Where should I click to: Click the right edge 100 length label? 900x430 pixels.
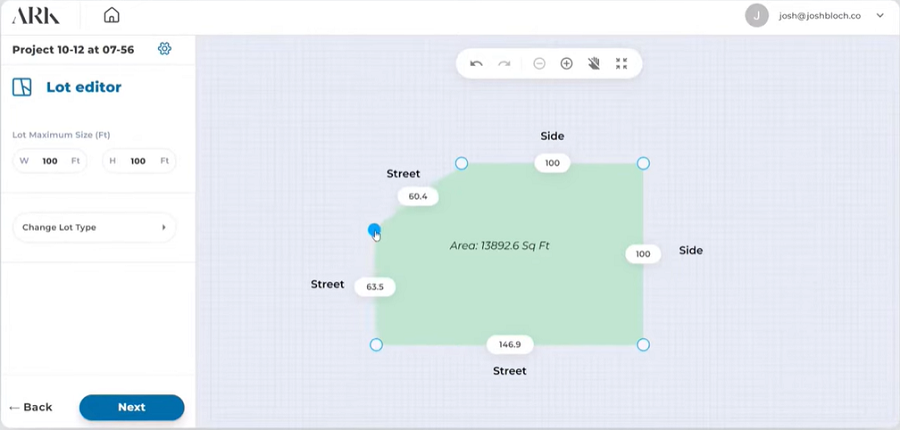[643, 254]
